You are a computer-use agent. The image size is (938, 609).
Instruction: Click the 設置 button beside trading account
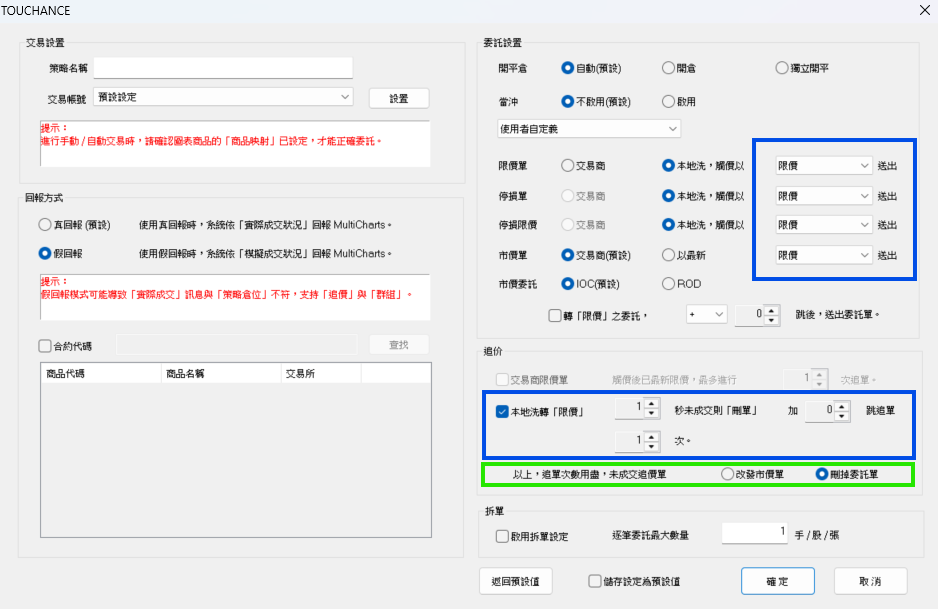(399, 98)
